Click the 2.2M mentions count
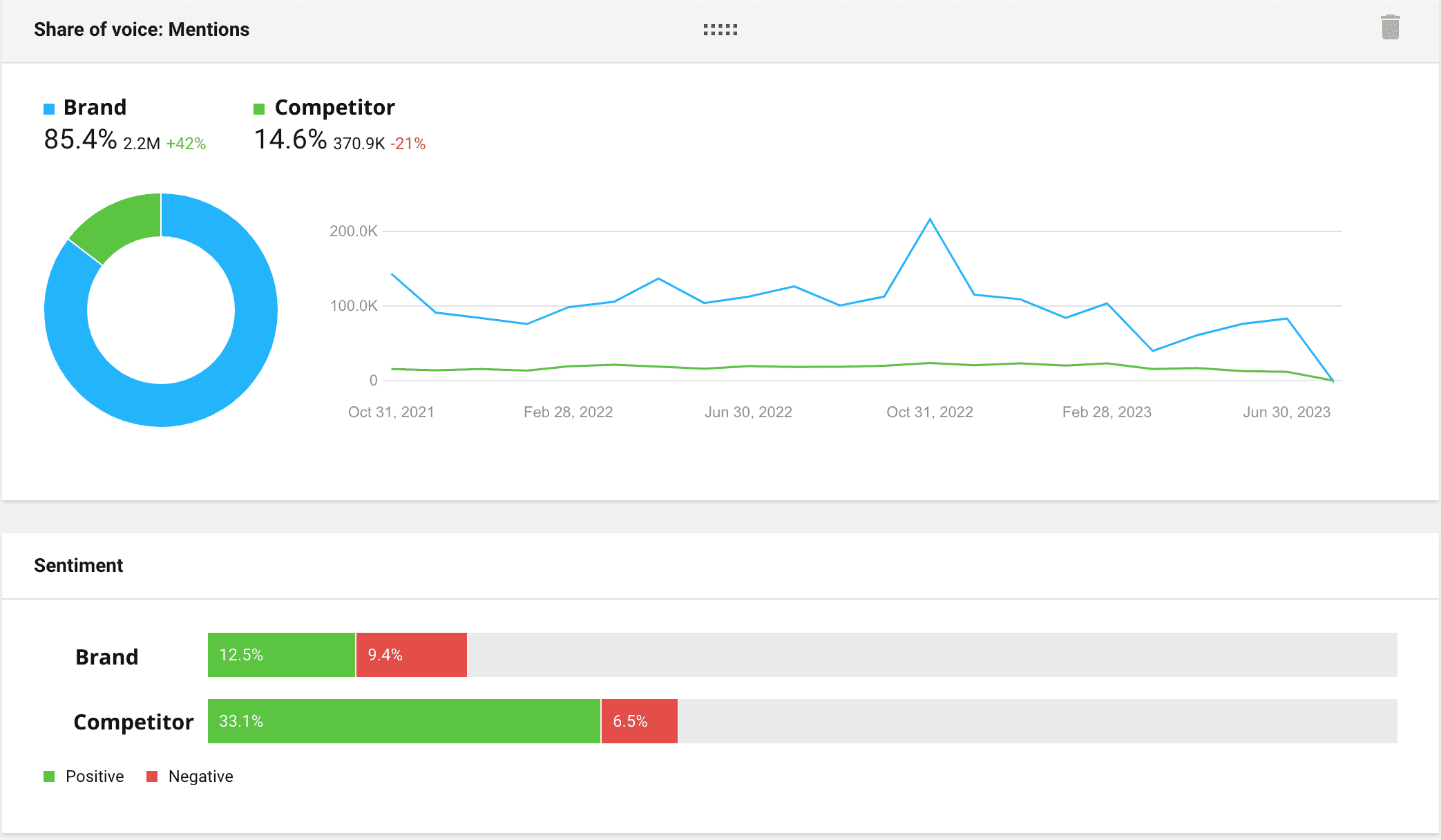Screen dimensions: 1441x840 142,144
